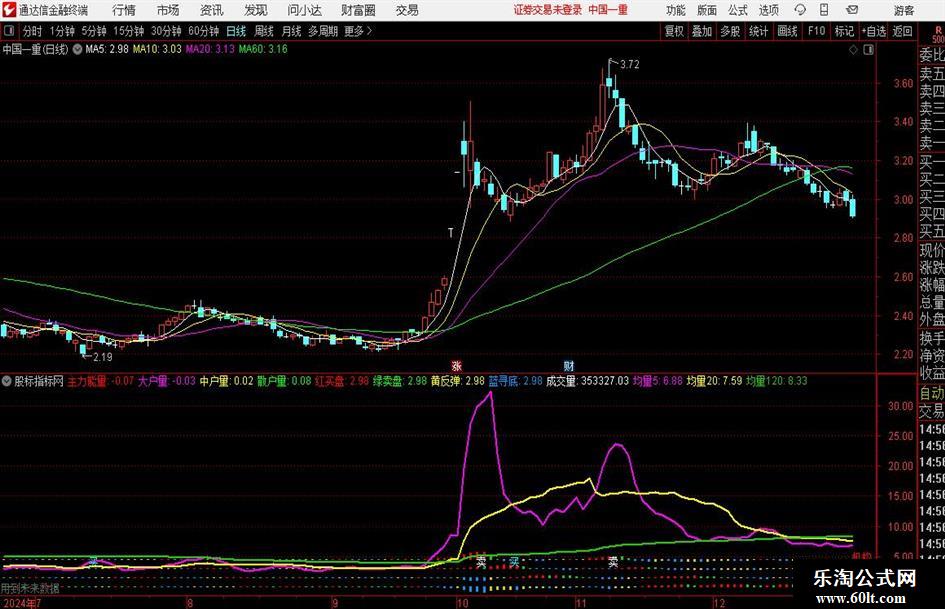This screenshot has height=609, width=945.
Task: Open the 资讯 menu
Action: (212, 10)
